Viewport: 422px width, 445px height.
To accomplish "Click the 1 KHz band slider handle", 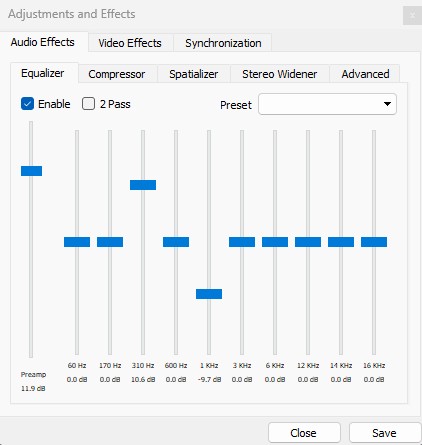I will 209,294.
